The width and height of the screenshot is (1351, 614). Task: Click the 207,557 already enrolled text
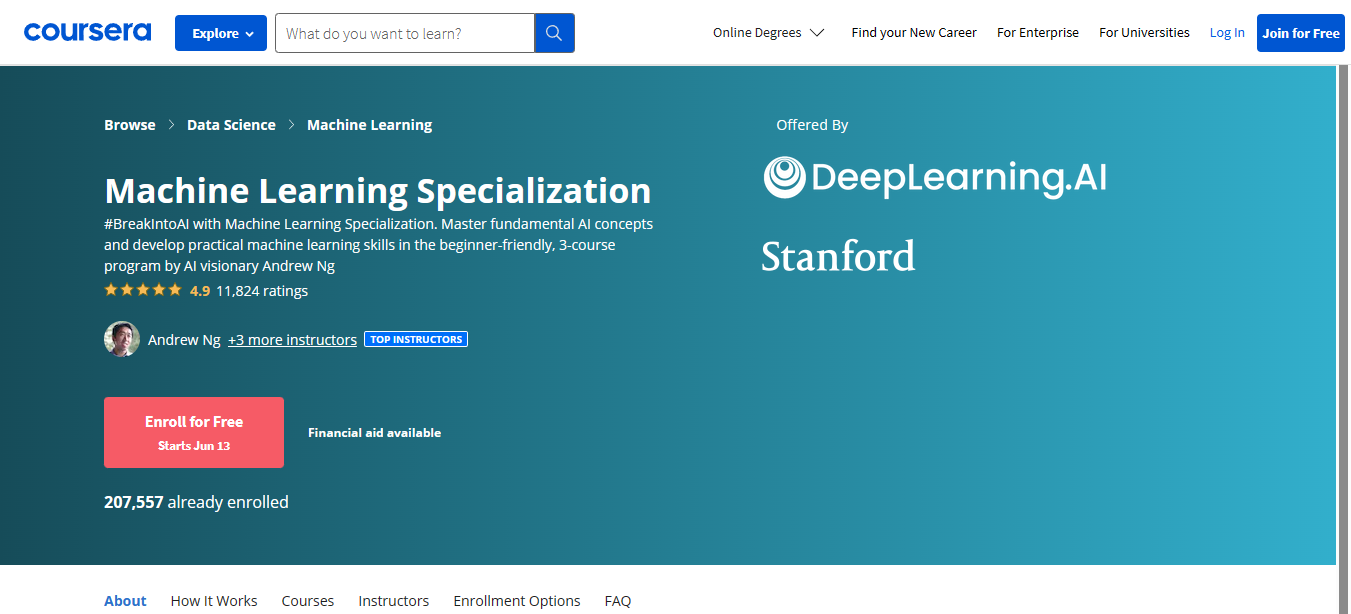pos(196,502)
